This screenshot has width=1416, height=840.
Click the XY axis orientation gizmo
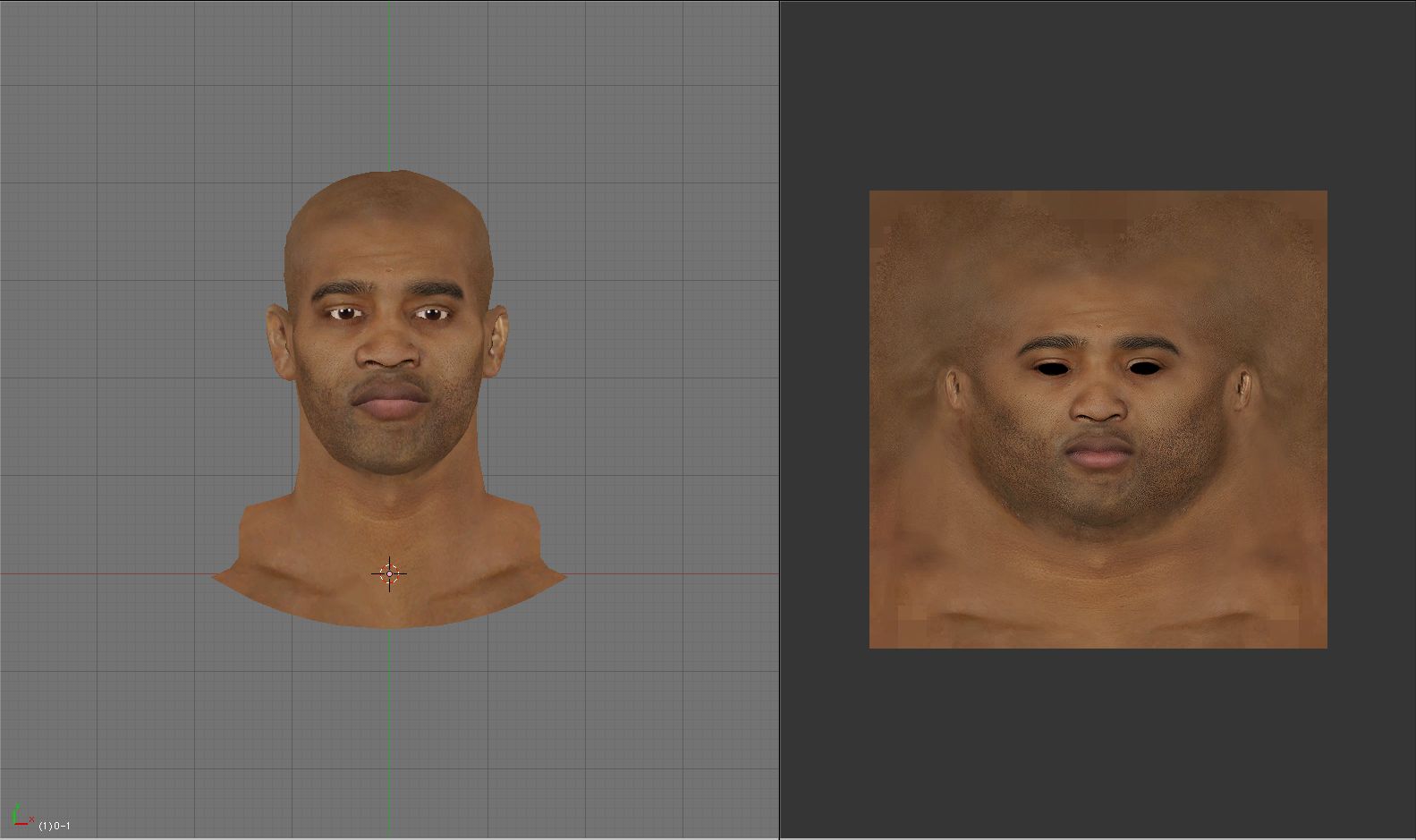20,816
